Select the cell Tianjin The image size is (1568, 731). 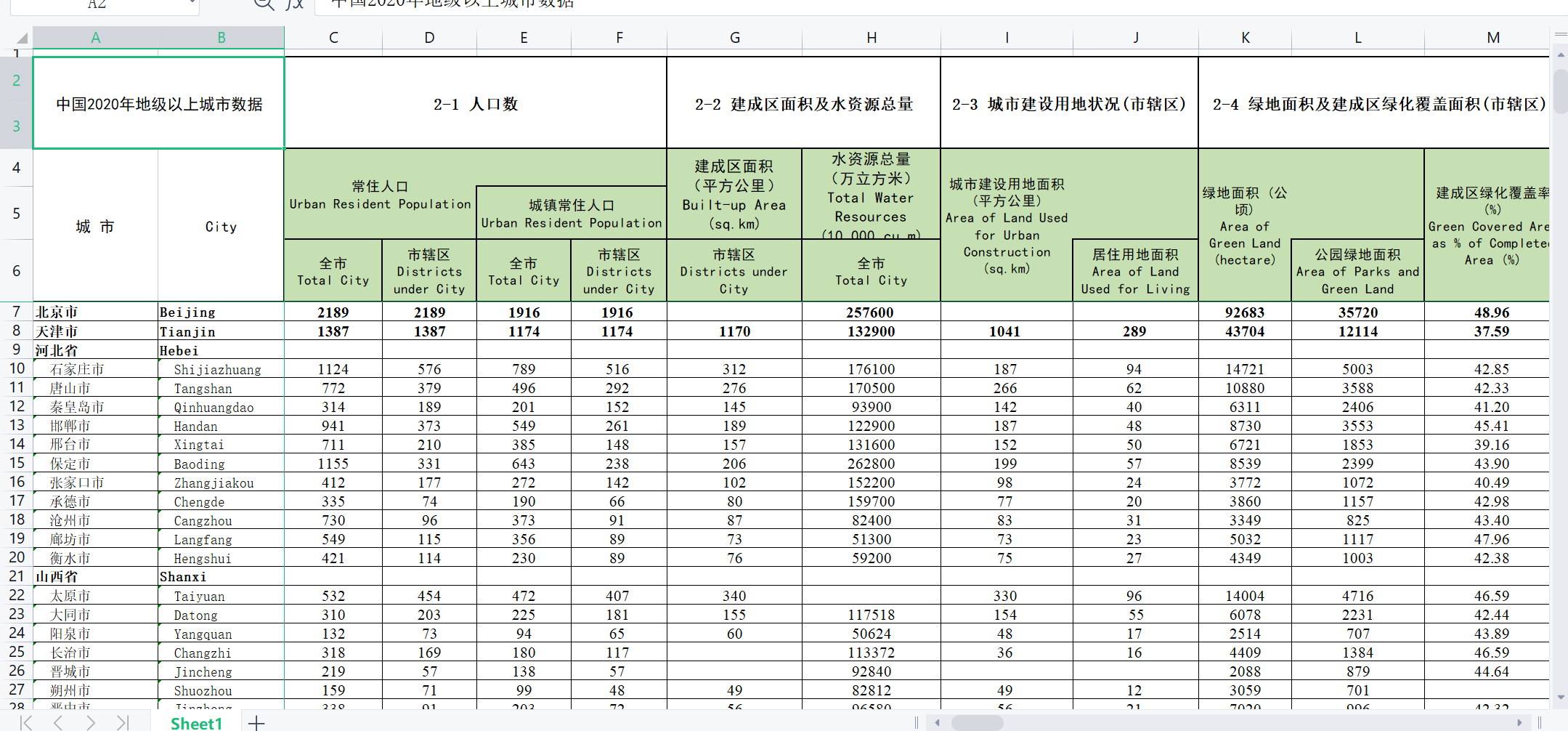[x=221, y=331]
